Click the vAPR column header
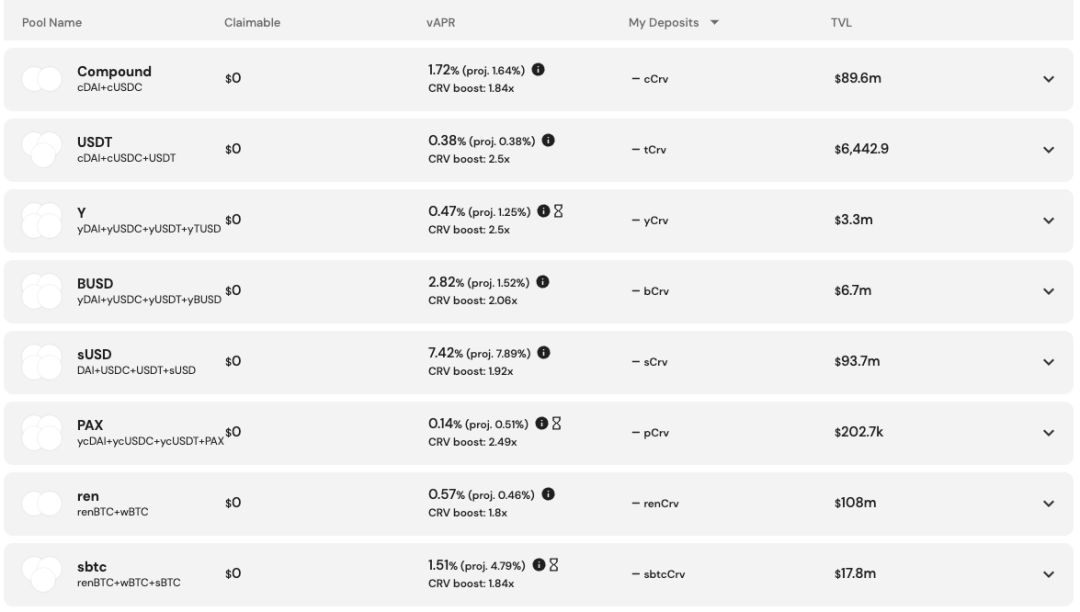This screenshot has width=1080, height=612. click(441, 23)
